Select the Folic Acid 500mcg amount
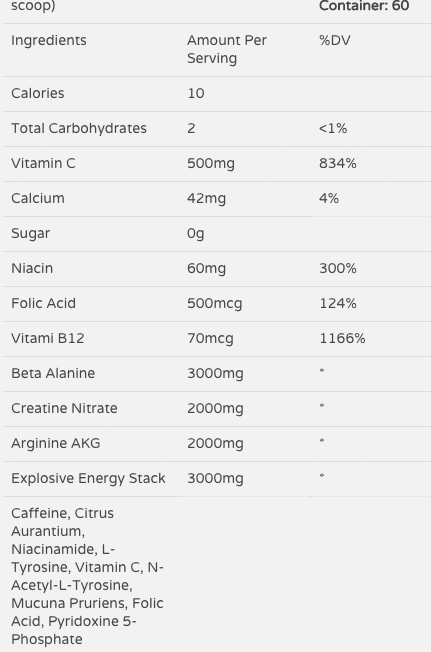The image size is (431, 652). click(x=214, y=304)
